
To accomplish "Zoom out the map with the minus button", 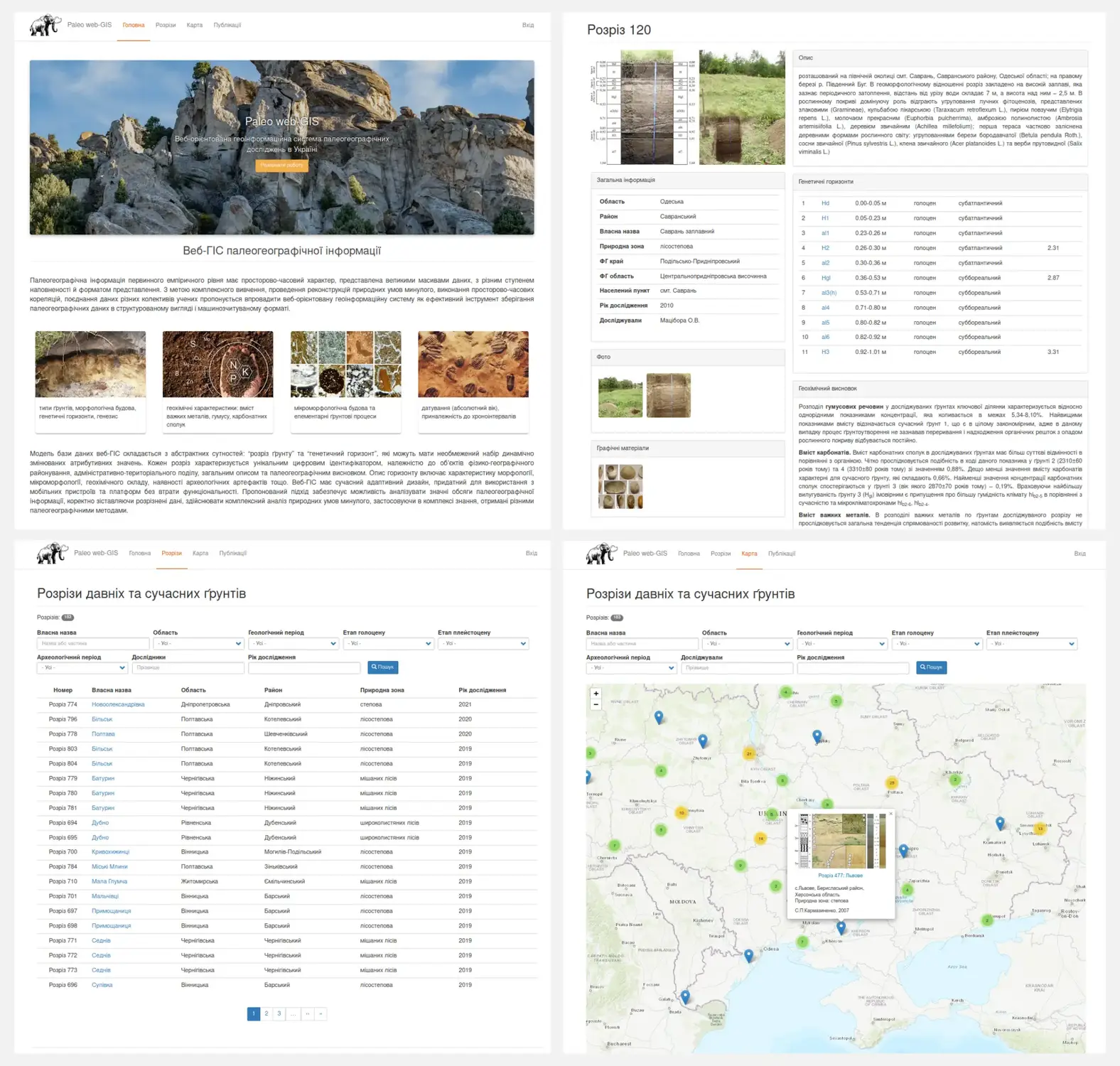I will [x=596, y=705].
